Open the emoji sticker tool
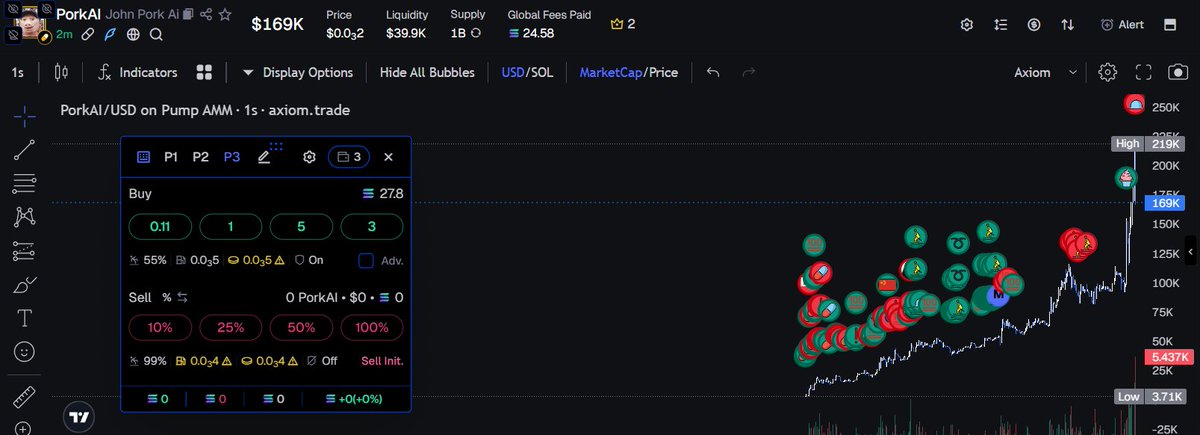 click(25, 352)
